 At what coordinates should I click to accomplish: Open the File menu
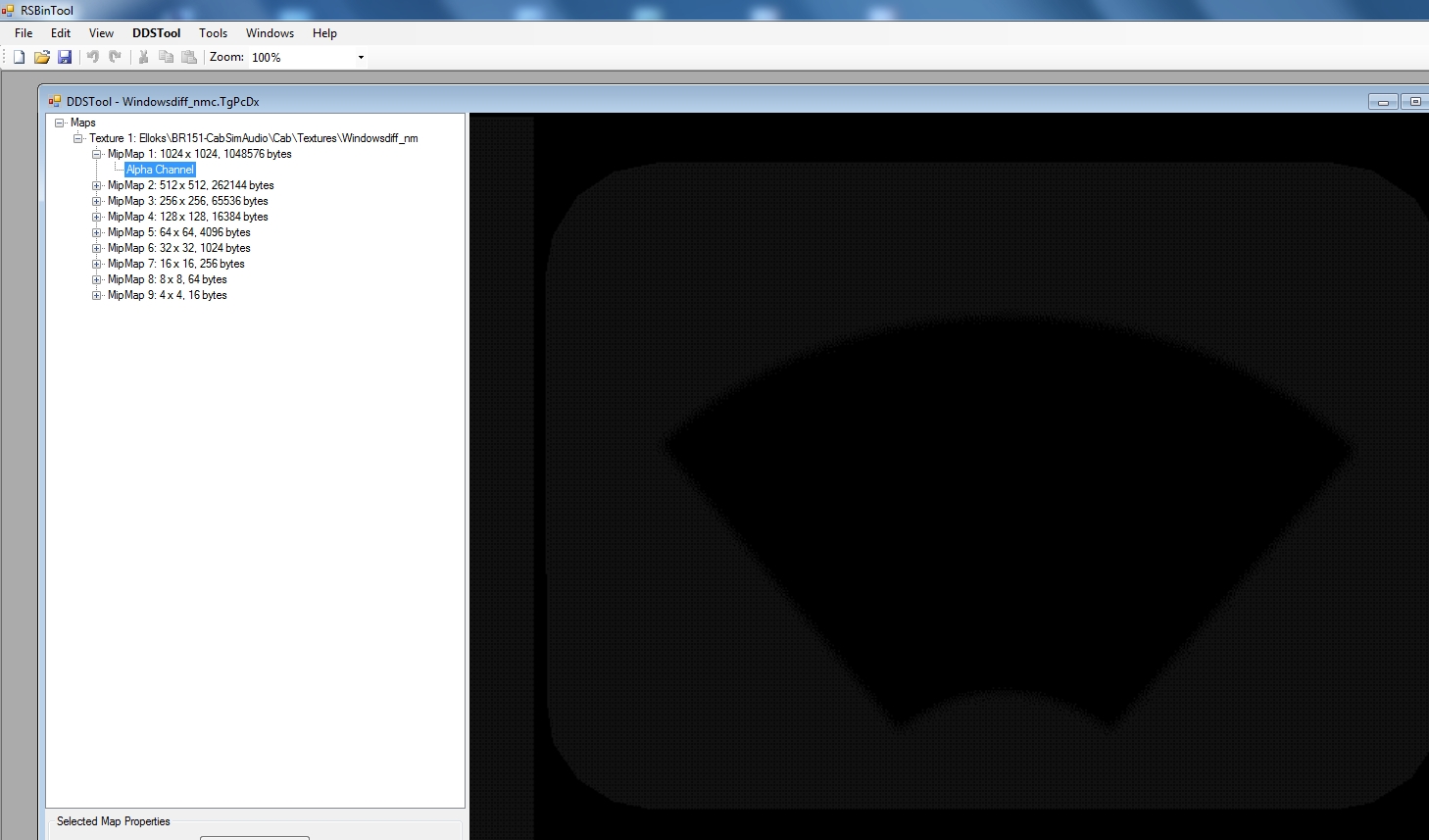coord(24,33)
